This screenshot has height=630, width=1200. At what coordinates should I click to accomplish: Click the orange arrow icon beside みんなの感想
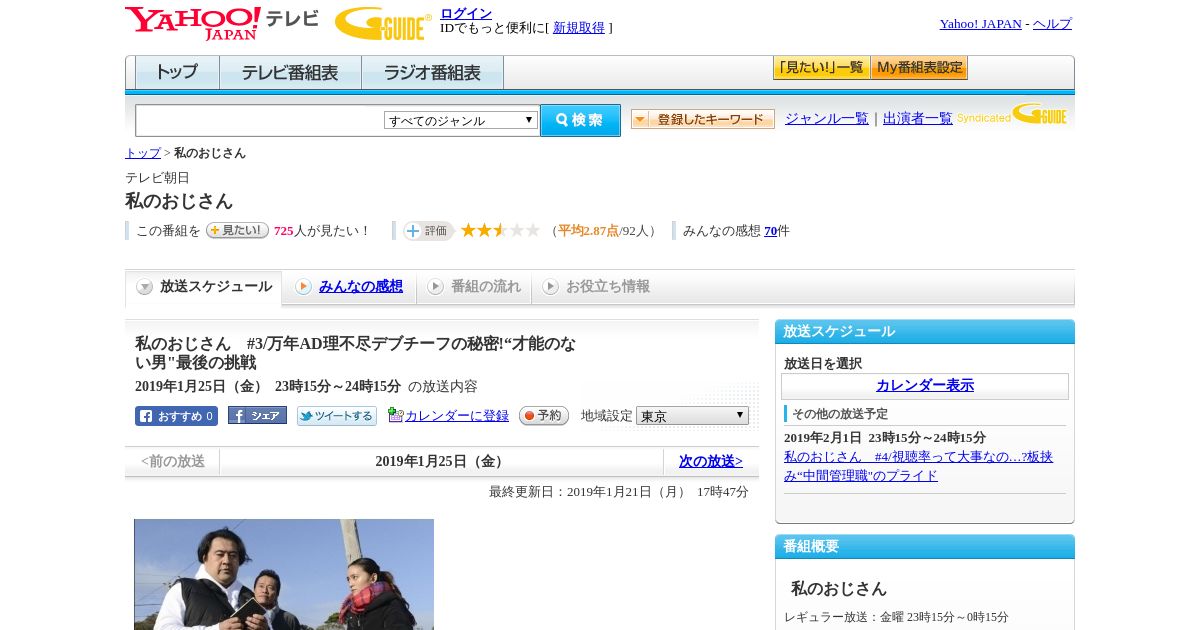click(x=304, y=287)
